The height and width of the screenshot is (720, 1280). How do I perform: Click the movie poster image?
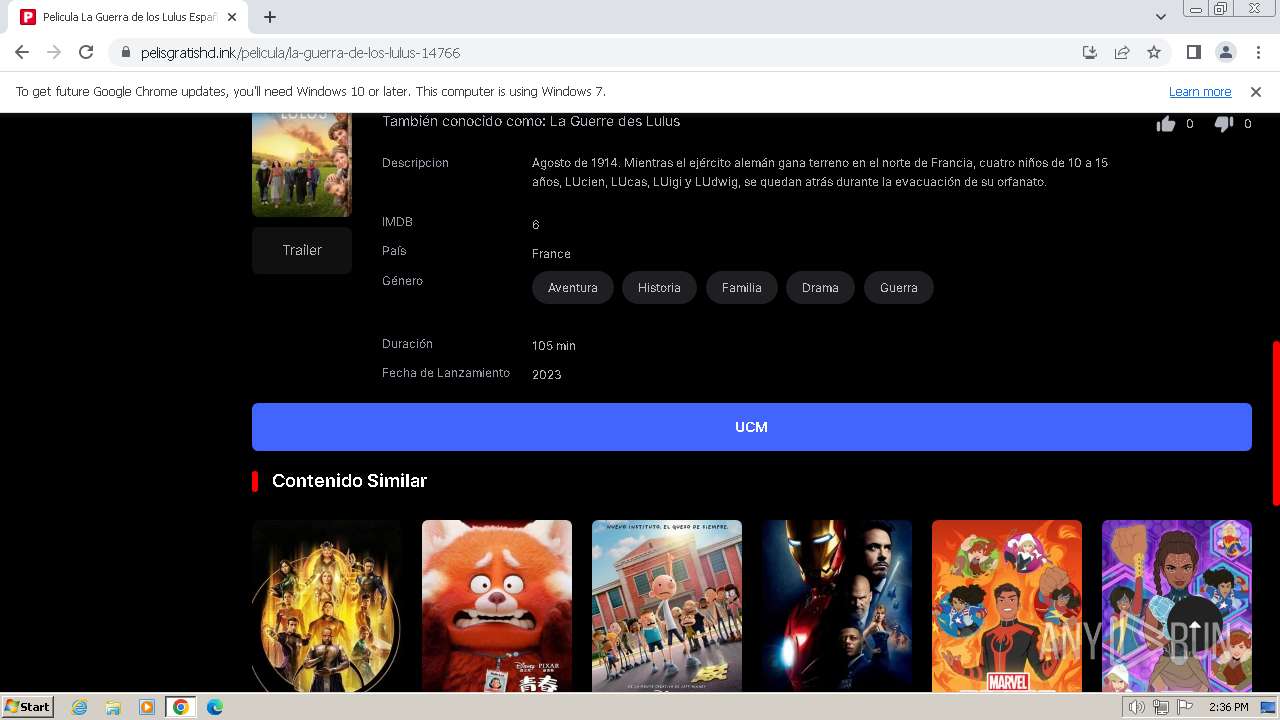click(x=302, y=165)
